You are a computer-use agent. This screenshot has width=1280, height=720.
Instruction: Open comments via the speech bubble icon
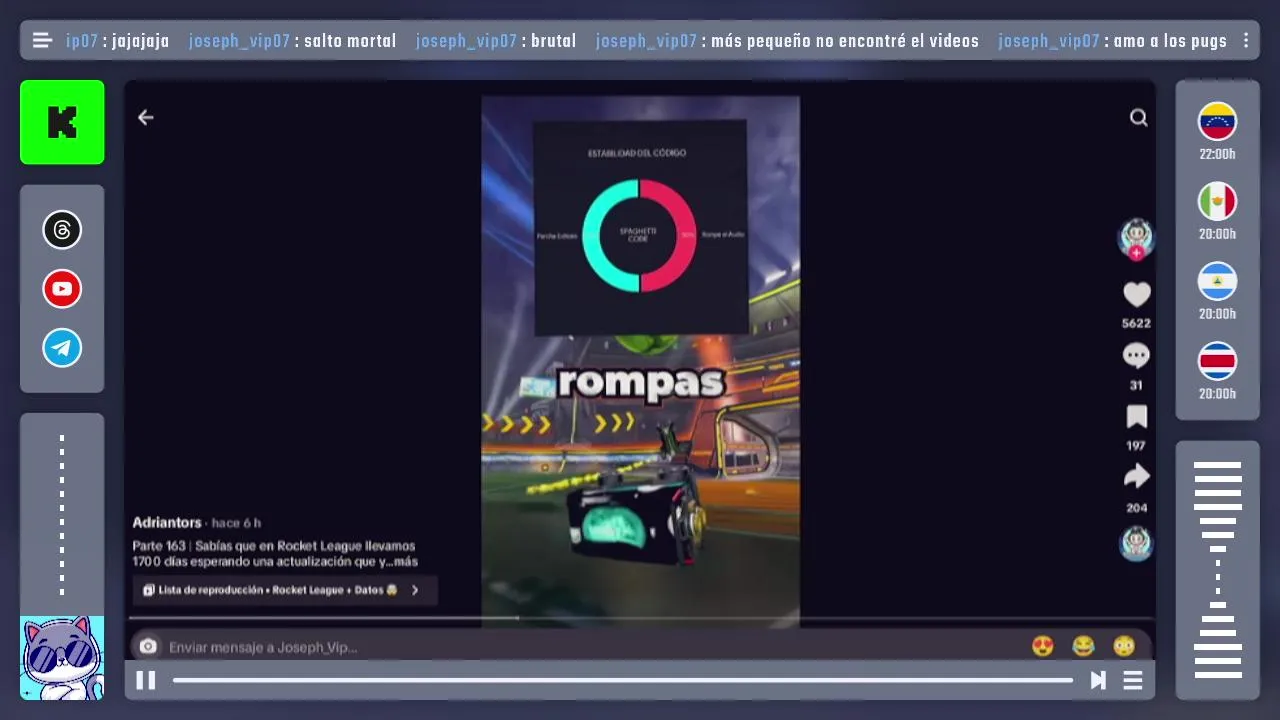(x=1136, y=356)
